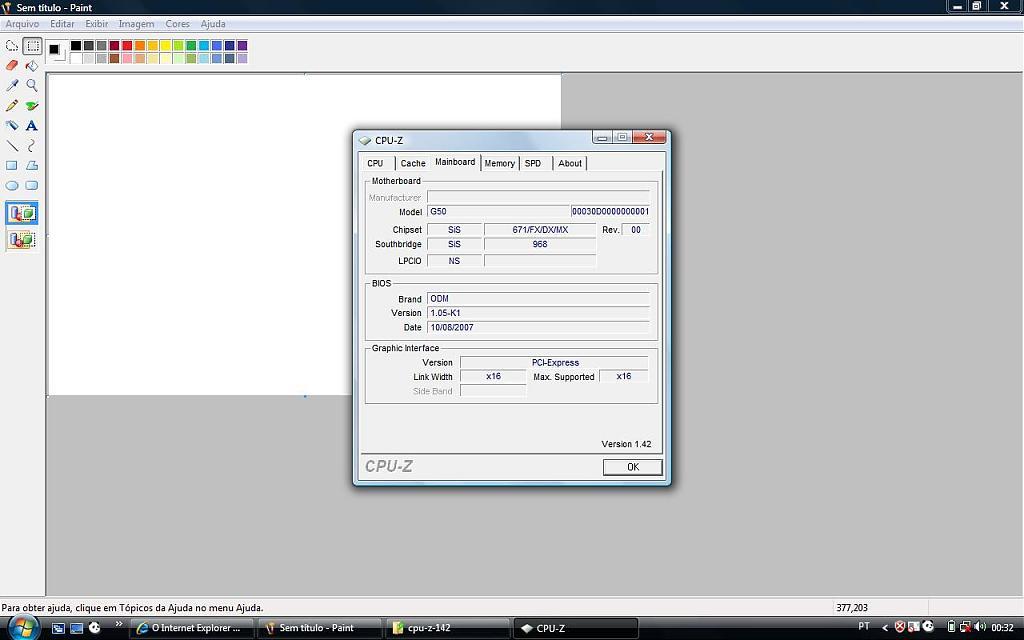Click the OK button in CPU-Z
This screenshot has height=640, width=1024.
point(632,467)
